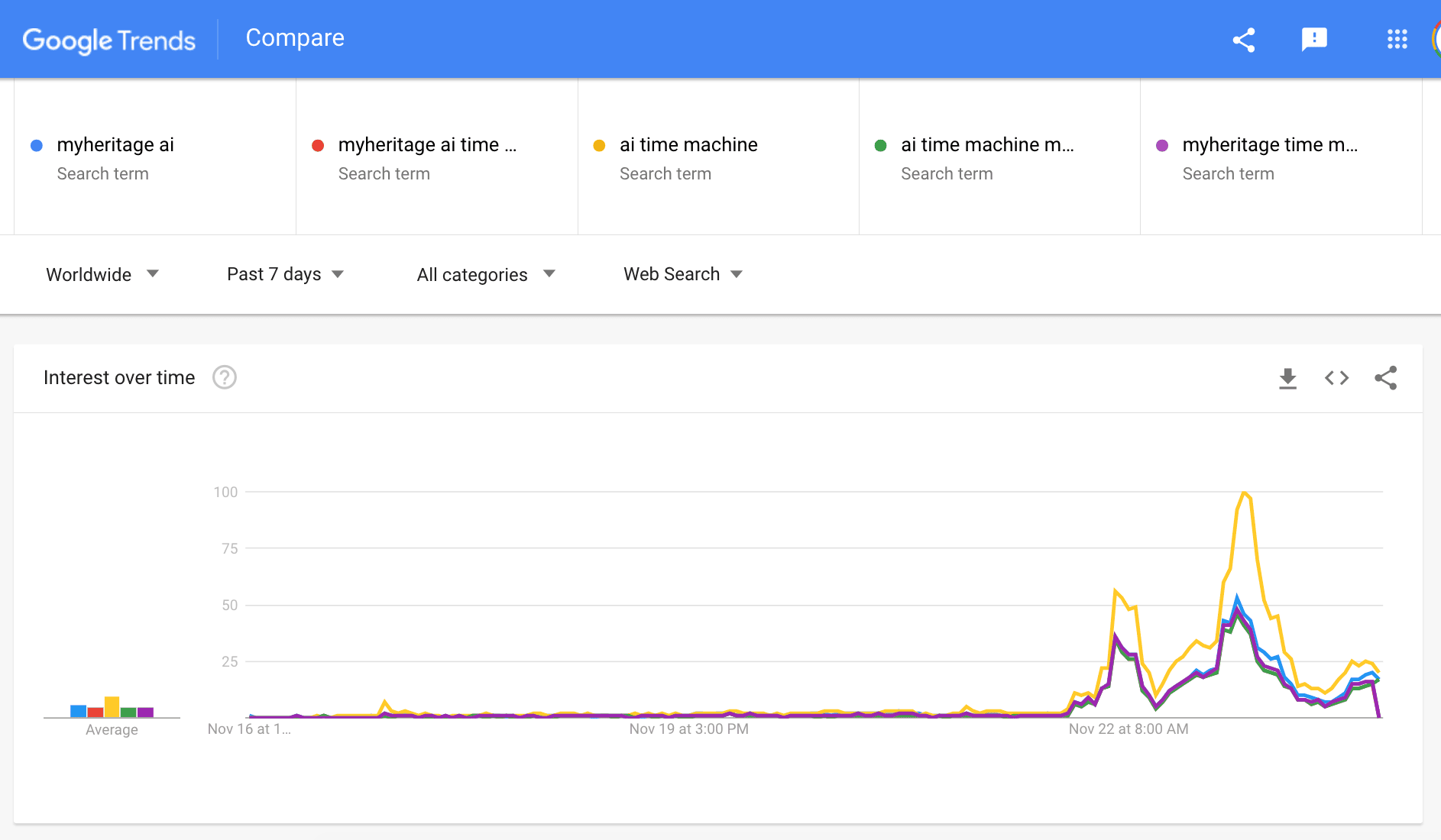Screen dimensions: 1441x840
Task: Click the Google Trends logo
Action: point(109,40)
